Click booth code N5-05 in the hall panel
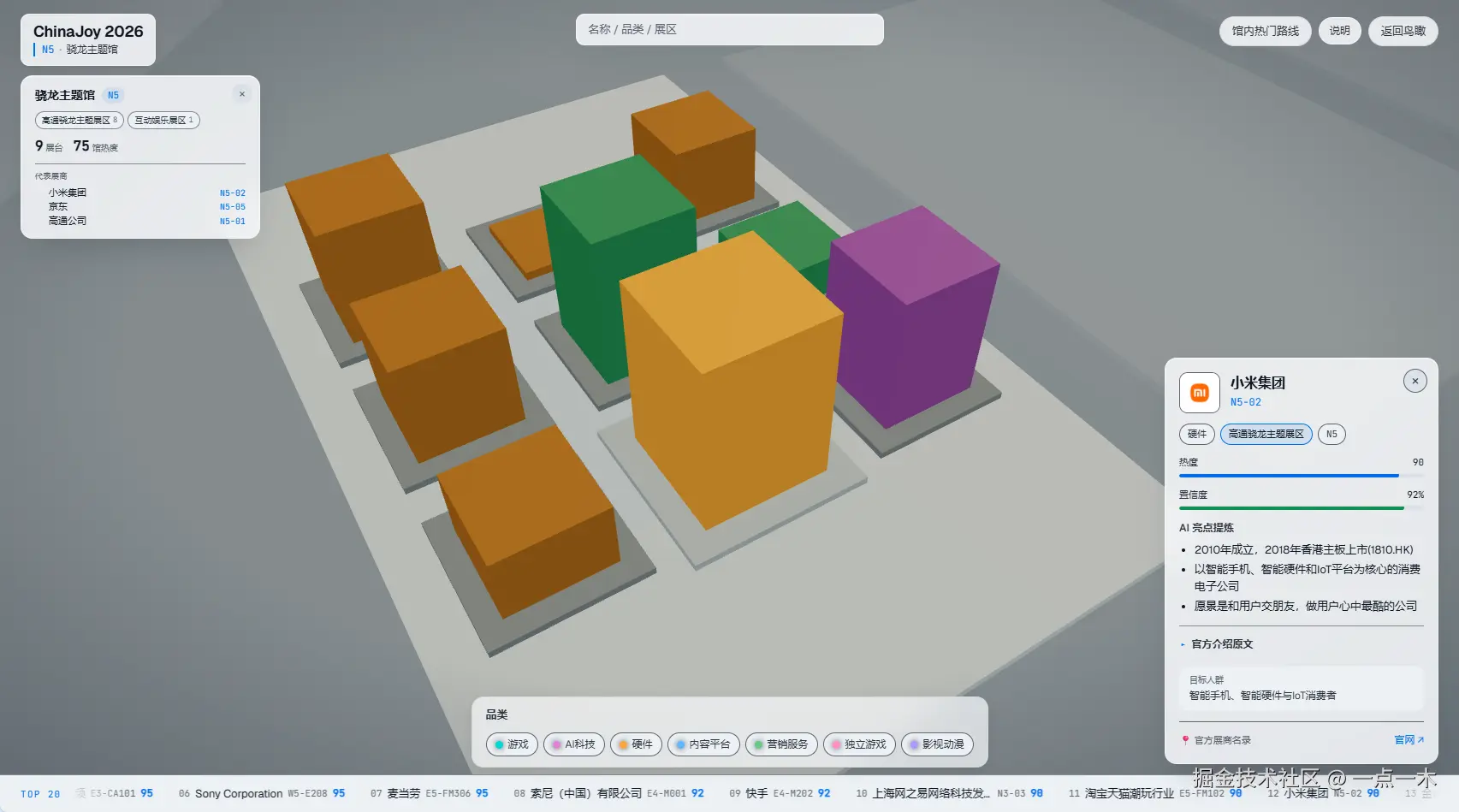This screenshot has height=812, width=1459. 233,207
